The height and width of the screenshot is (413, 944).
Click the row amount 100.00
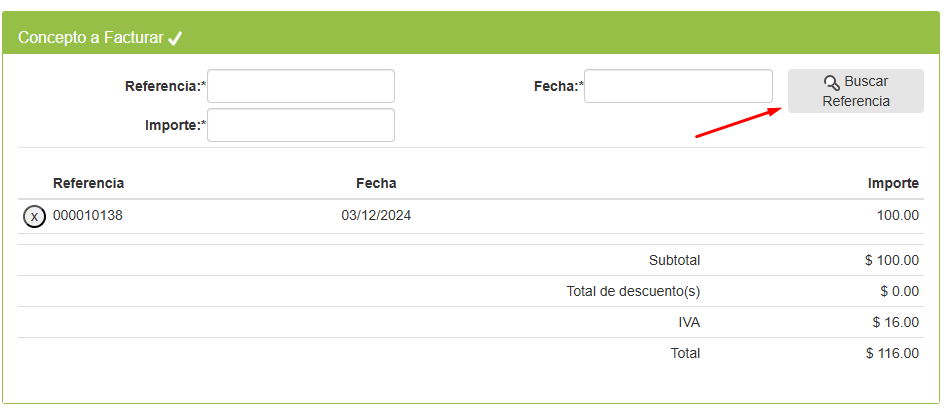pos(899,215)
